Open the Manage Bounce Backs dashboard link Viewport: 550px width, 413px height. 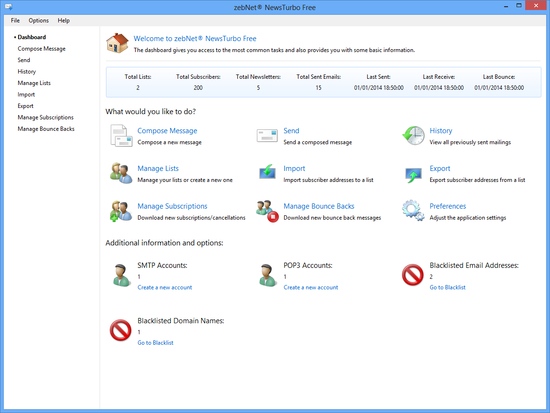click(318, 206)
